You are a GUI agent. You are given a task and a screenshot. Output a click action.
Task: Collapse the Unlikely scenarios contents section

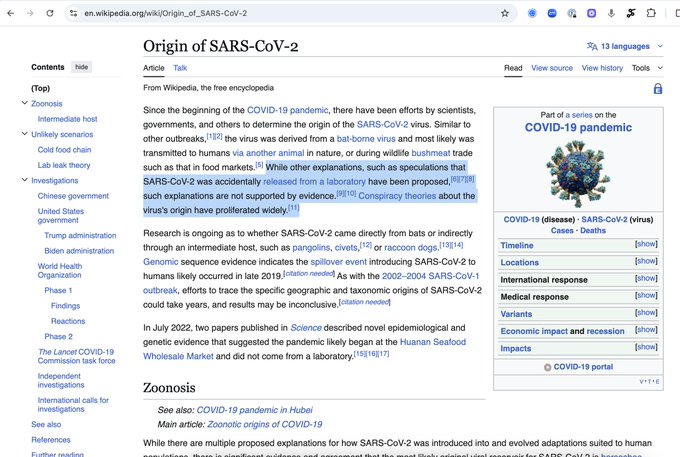pyautogui.click(x=24, y=134)
